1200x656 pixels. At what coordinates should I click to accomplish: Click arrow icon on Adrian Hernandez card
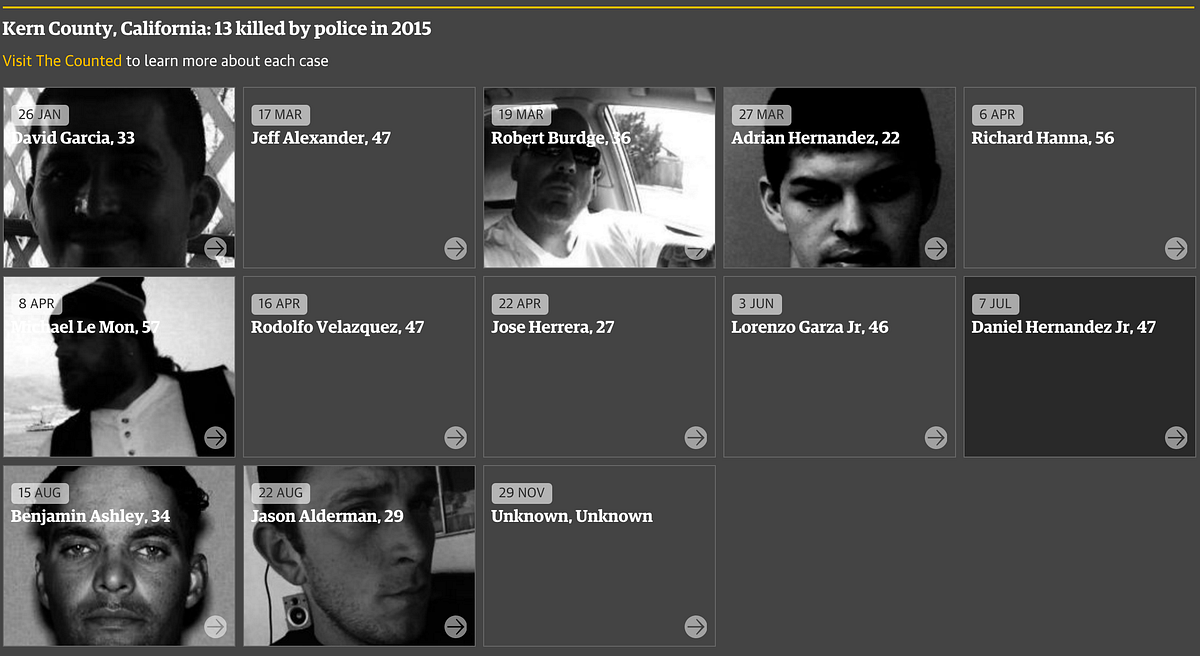pos(935,248)
